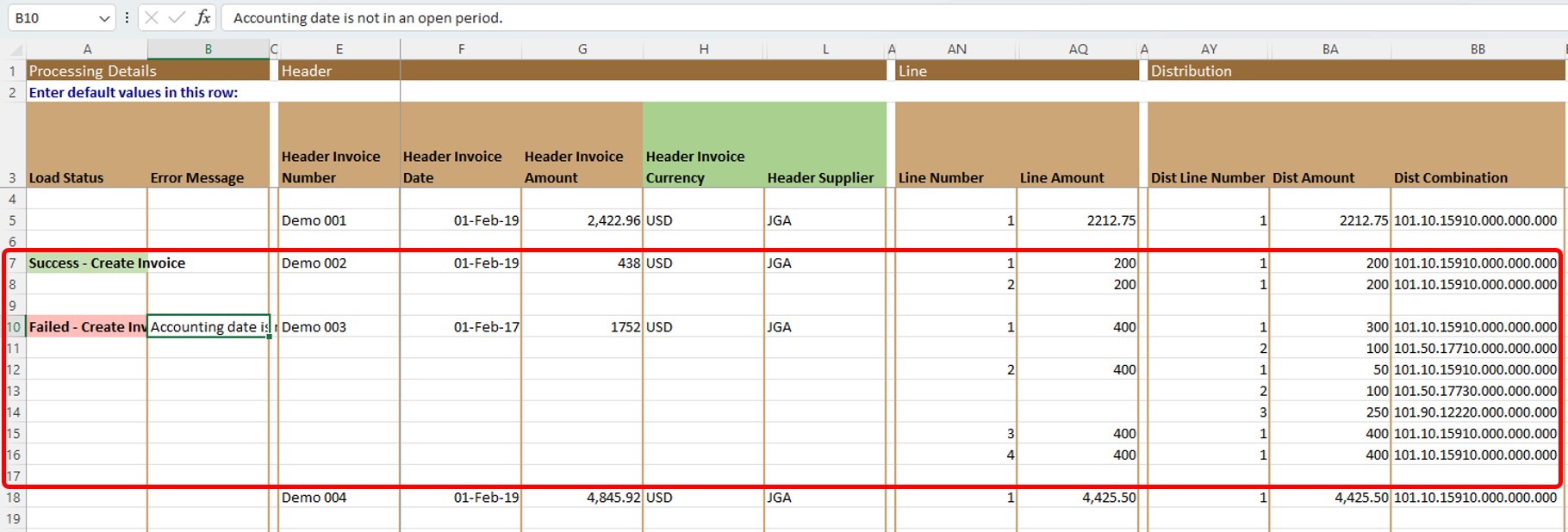The width and height of the screenshot is (1568, 532).
Task: Select column B header
Action: click(208, 49)
